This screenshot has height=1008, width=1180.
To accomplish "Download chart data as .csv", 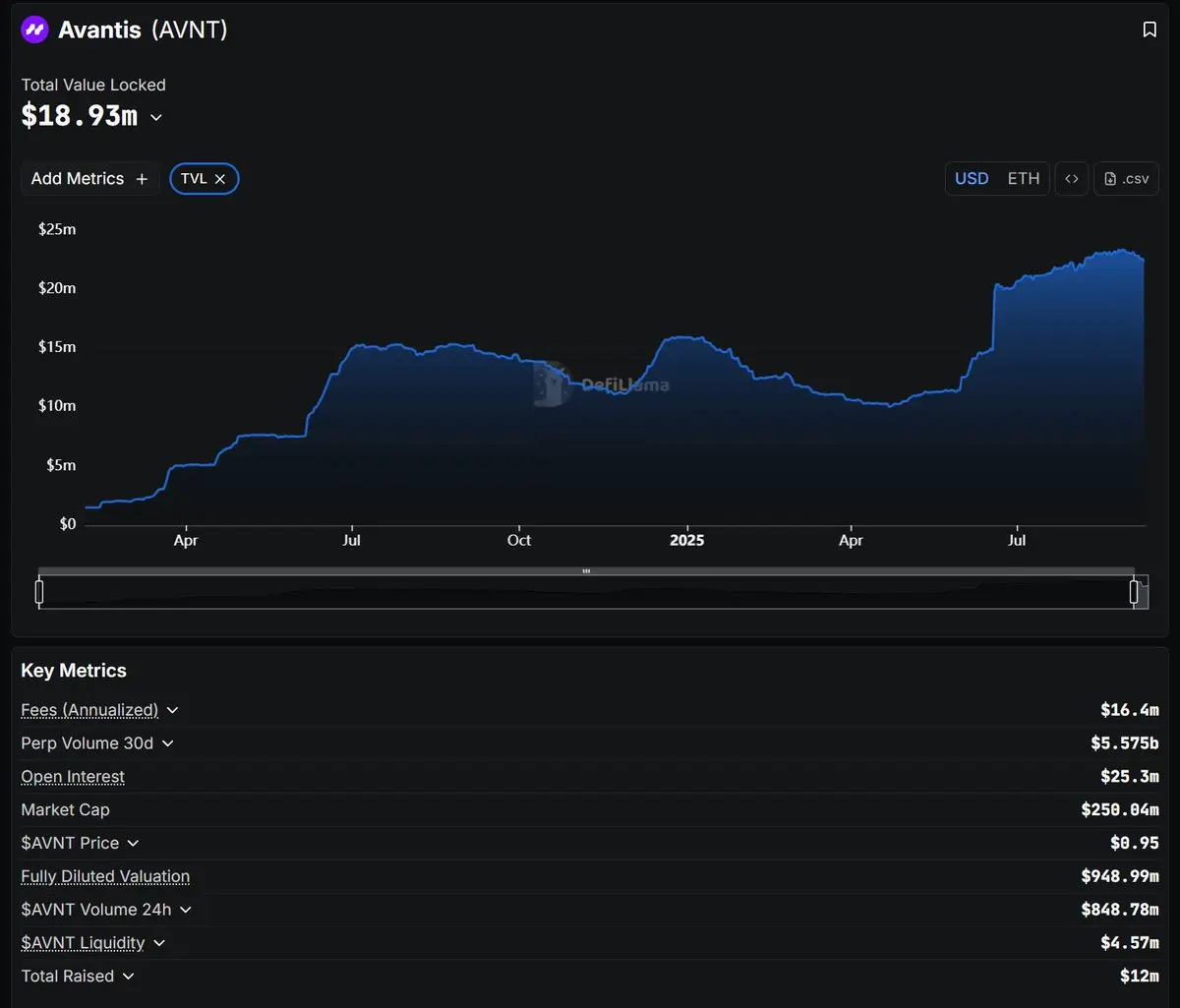I will click(1127, 179).
